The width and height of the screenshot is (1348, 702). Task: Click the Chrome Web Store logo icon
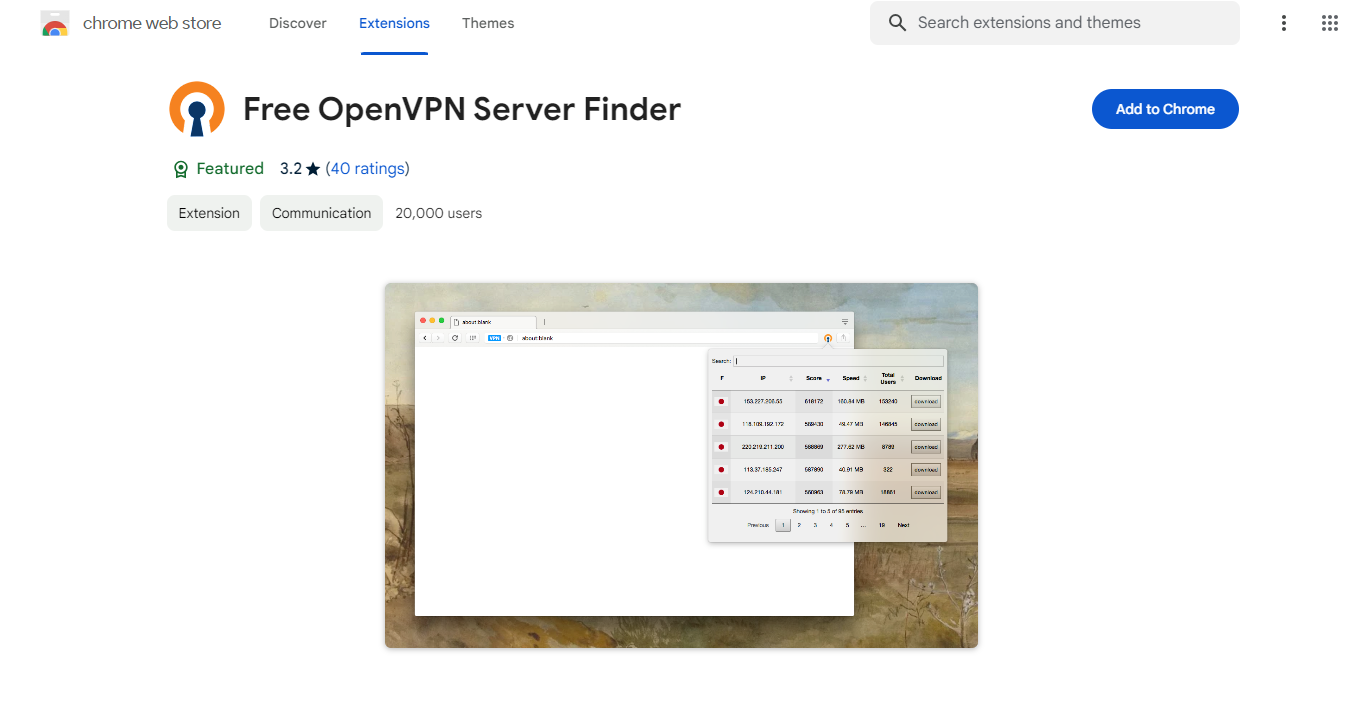(x=55, y=24)
